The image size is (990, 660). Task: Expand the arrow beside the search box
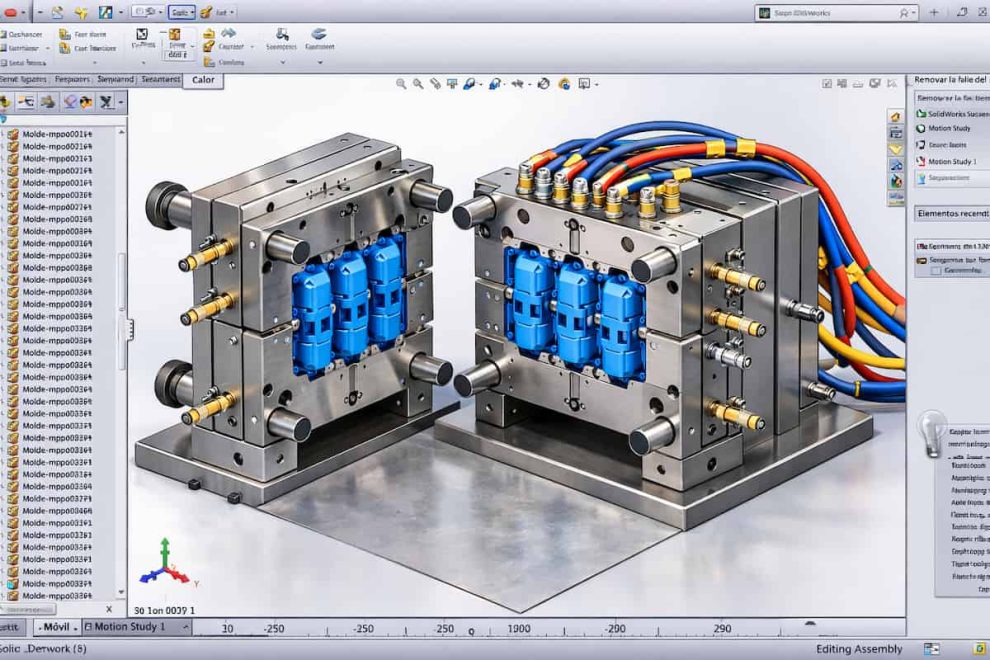click(x=911, y=13)
